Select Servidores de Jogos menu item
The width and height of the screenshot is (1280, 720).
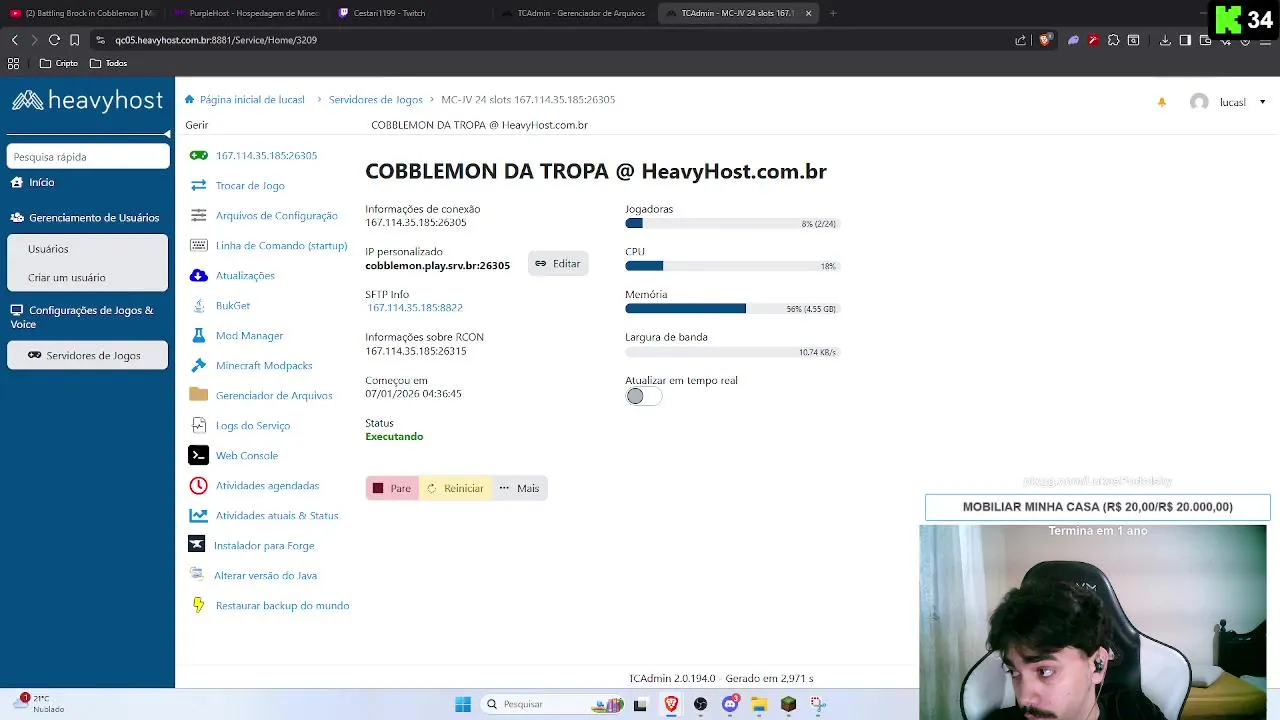88,355
